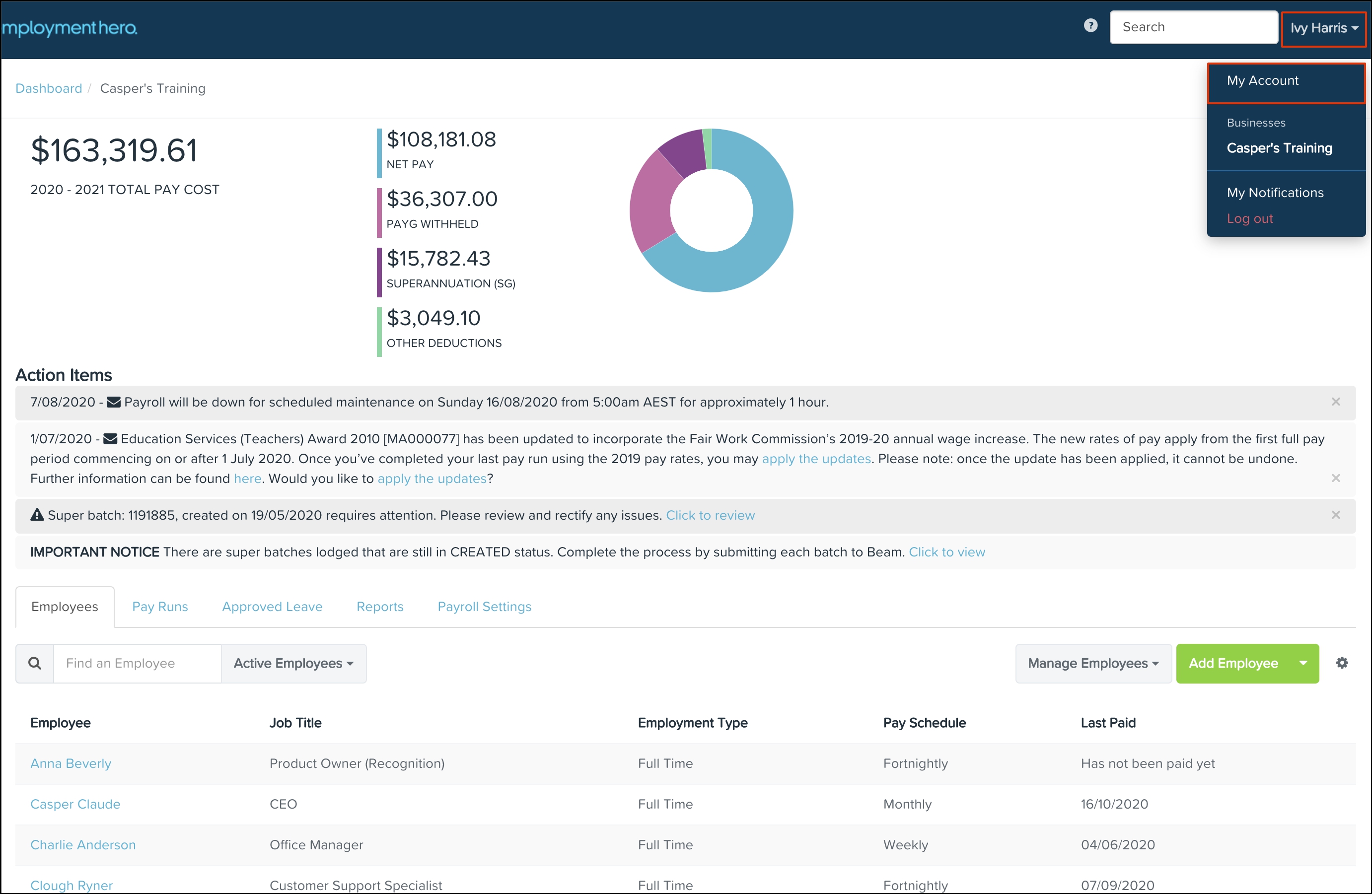Dismiss the scheduled maintenance notice
The height and width of the screenshot is (894, 1372).
pyautogui.click(x=1335, y=402)
